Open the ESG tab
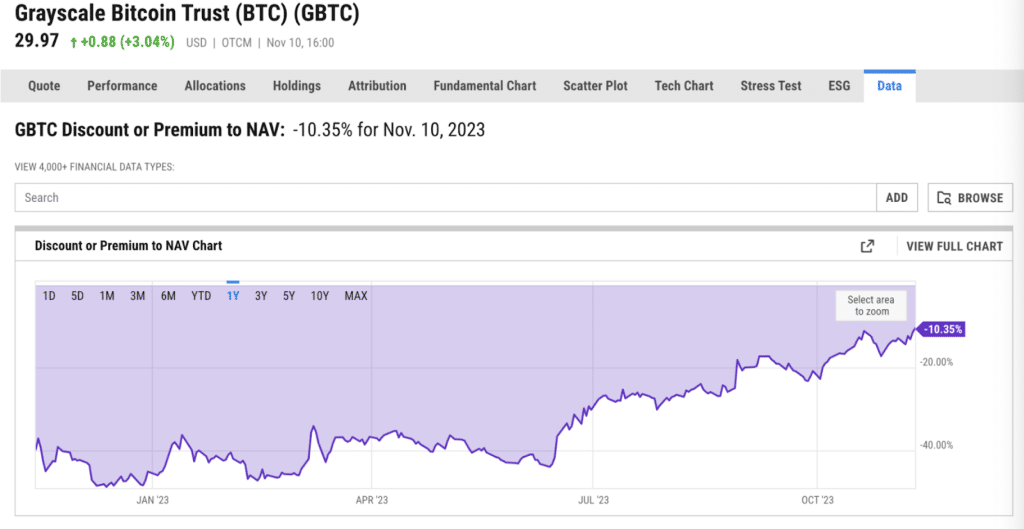 click(839, 86)
